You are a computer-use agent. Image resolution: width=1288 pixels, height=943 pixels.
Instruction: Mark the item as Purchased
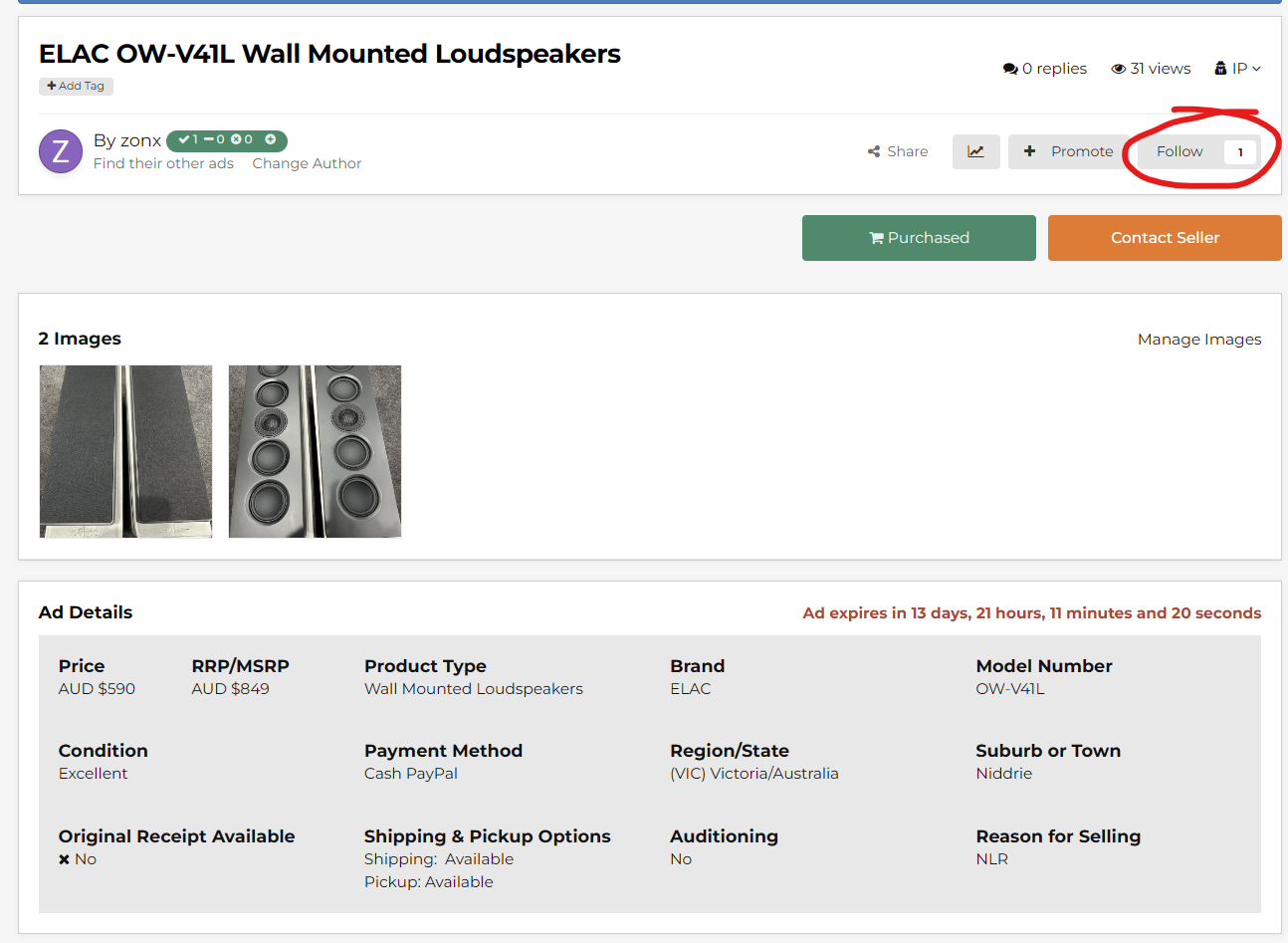coord(919,238)
